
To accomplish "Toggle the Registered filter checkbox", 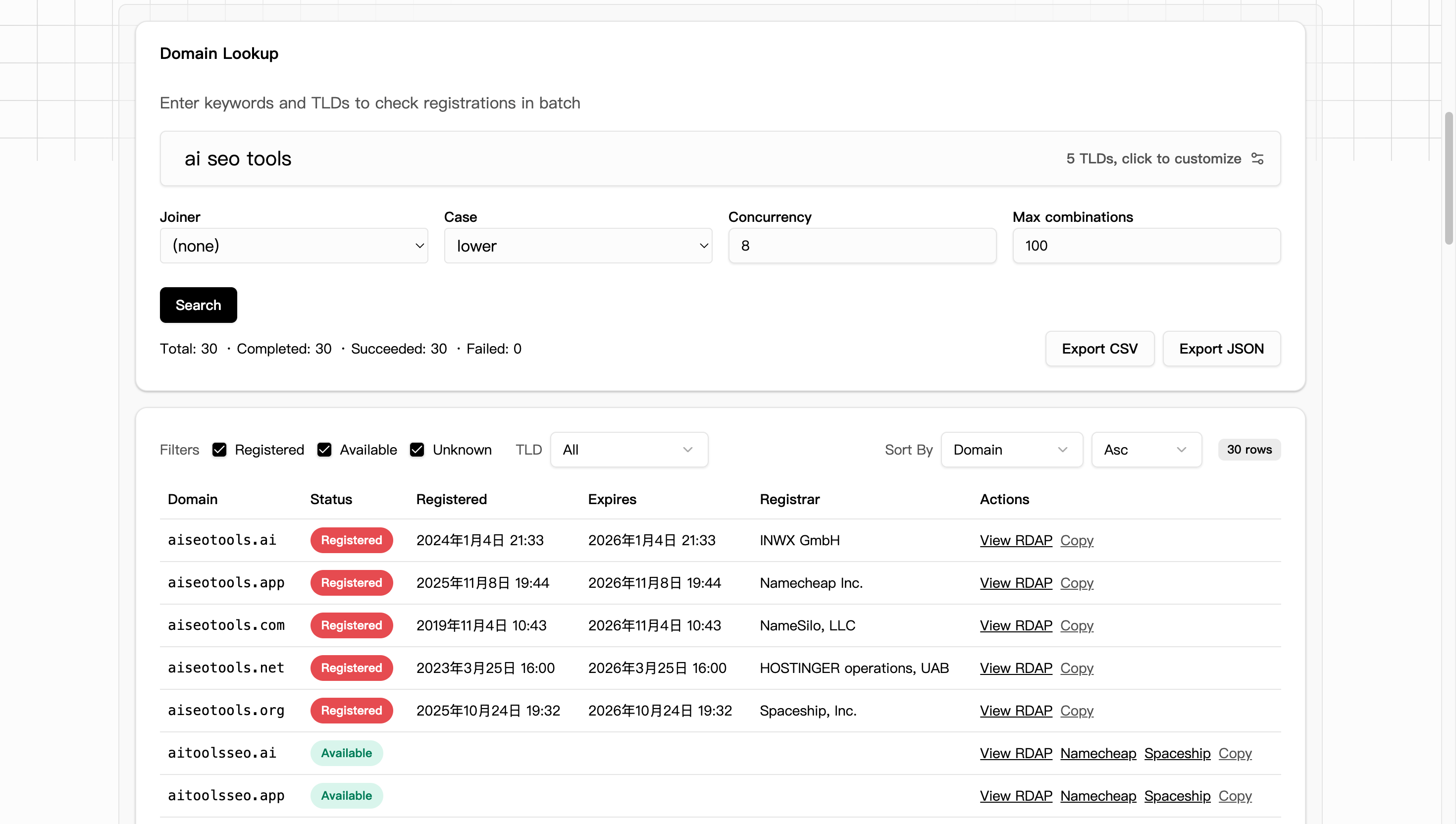I will click(219, 449).
